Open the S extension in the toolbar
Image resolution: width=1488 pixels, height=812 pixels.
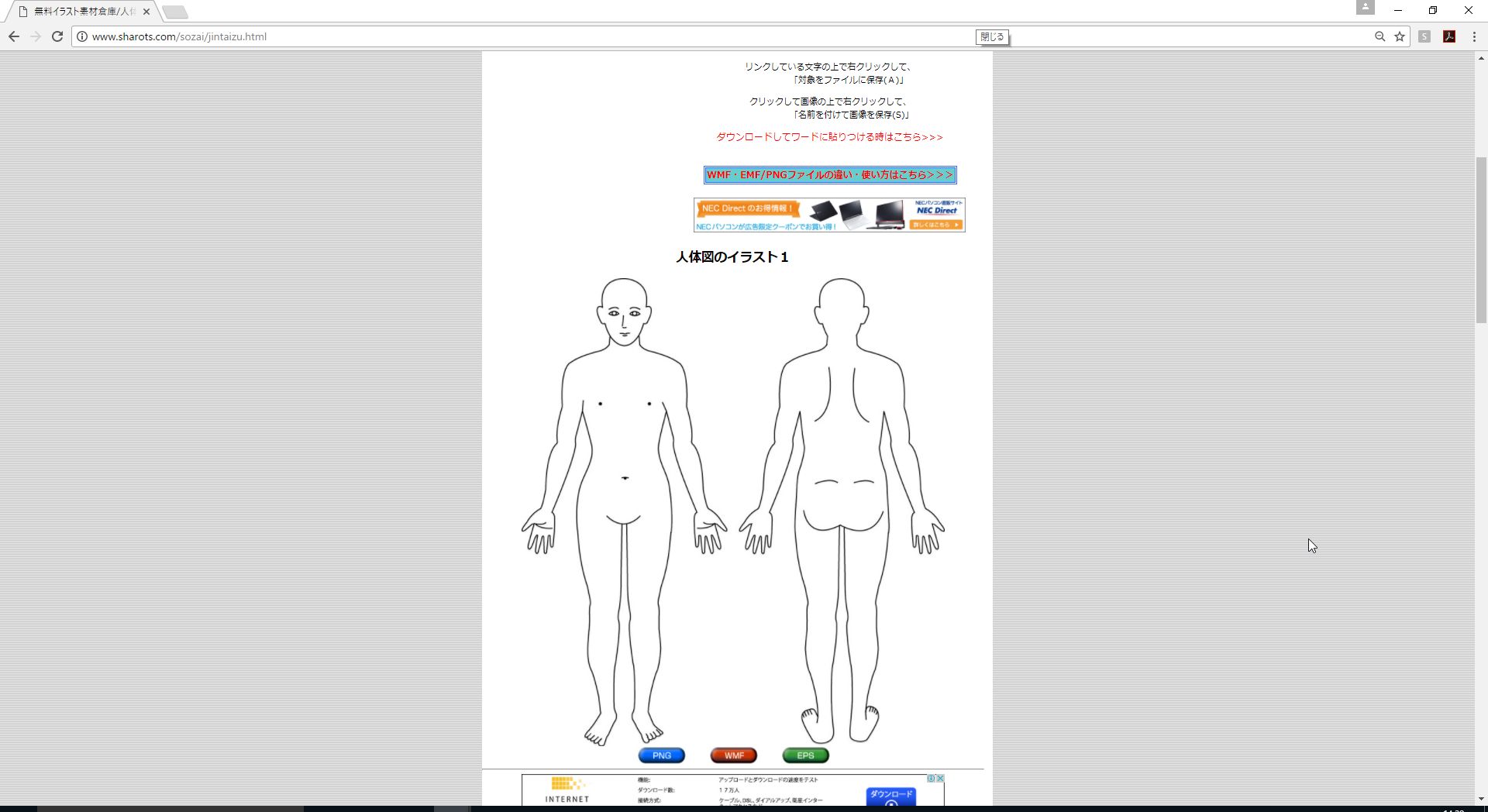pos(1424,36)
